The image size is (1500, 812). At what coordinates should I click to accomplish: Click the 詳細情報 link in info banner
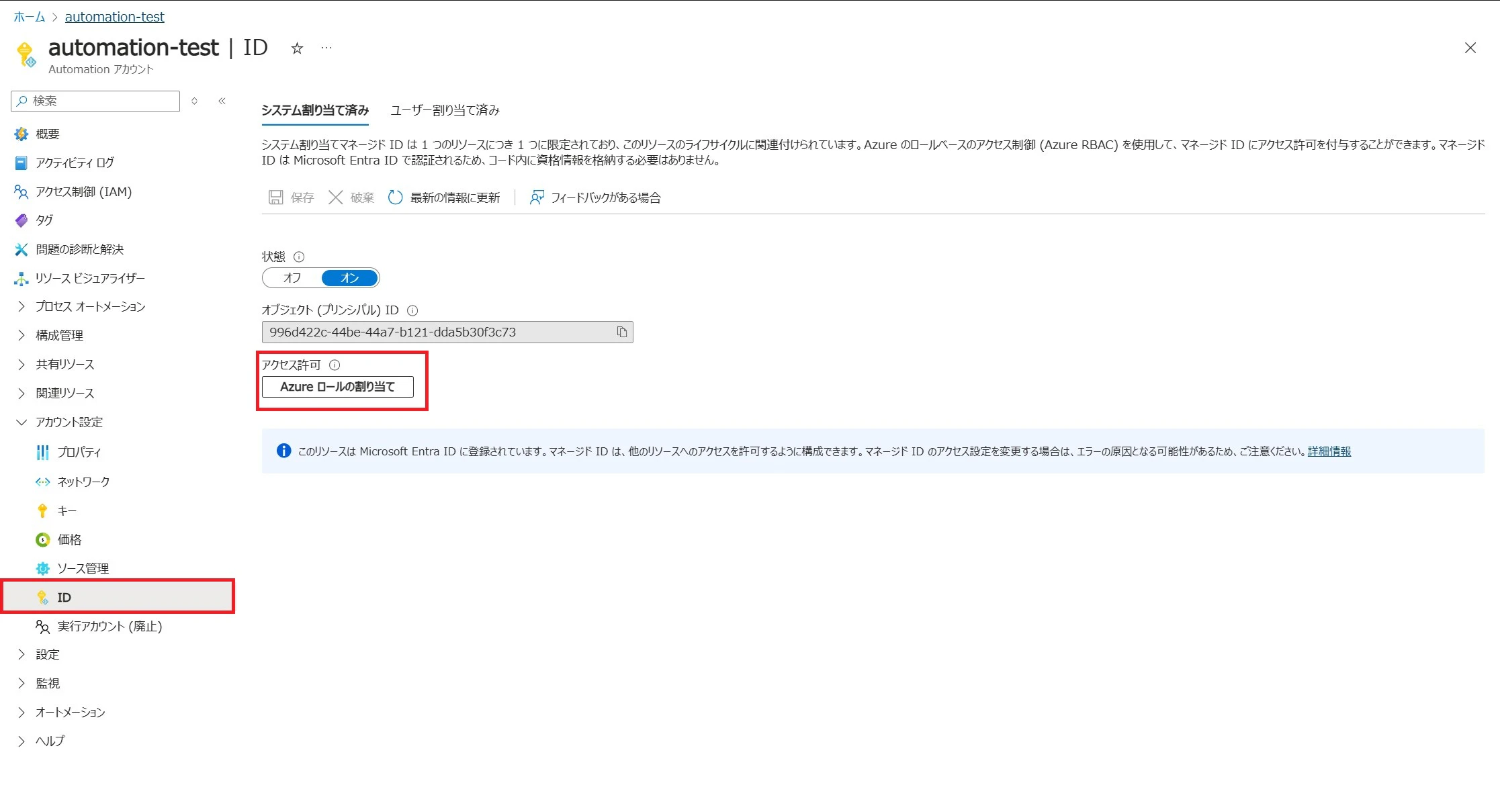1329,451
